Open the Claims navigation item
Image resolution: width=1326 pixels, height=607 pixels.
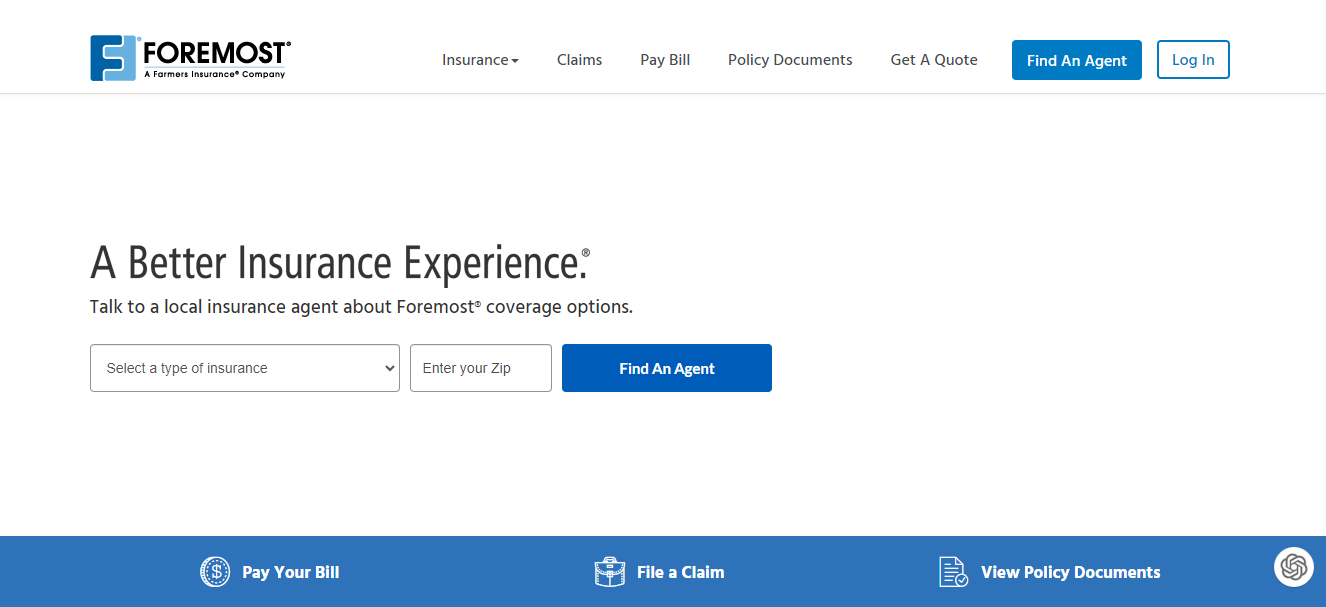tap(579, 60)
